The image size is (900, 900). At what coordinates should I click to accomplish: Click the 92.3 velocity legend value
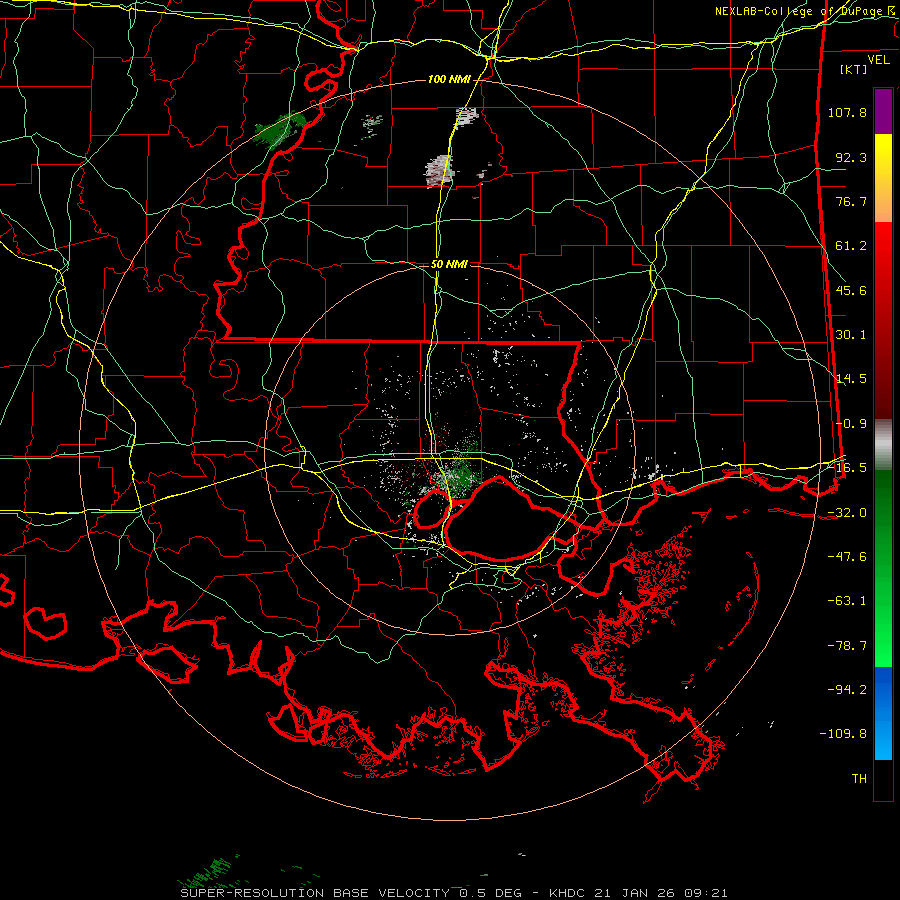[x=851, y=157]
